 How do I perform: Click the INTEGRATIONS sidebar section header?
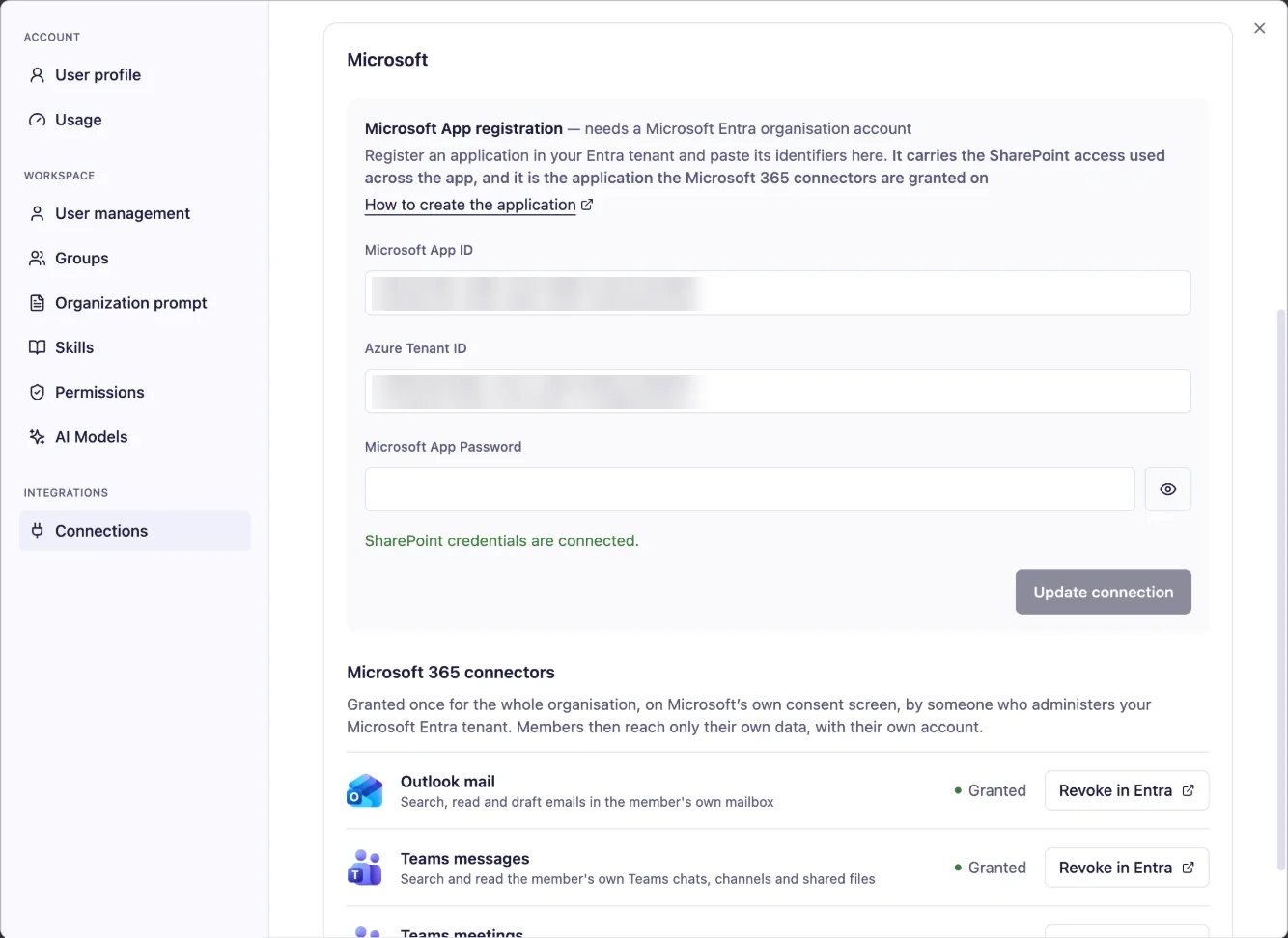point(66,493)
